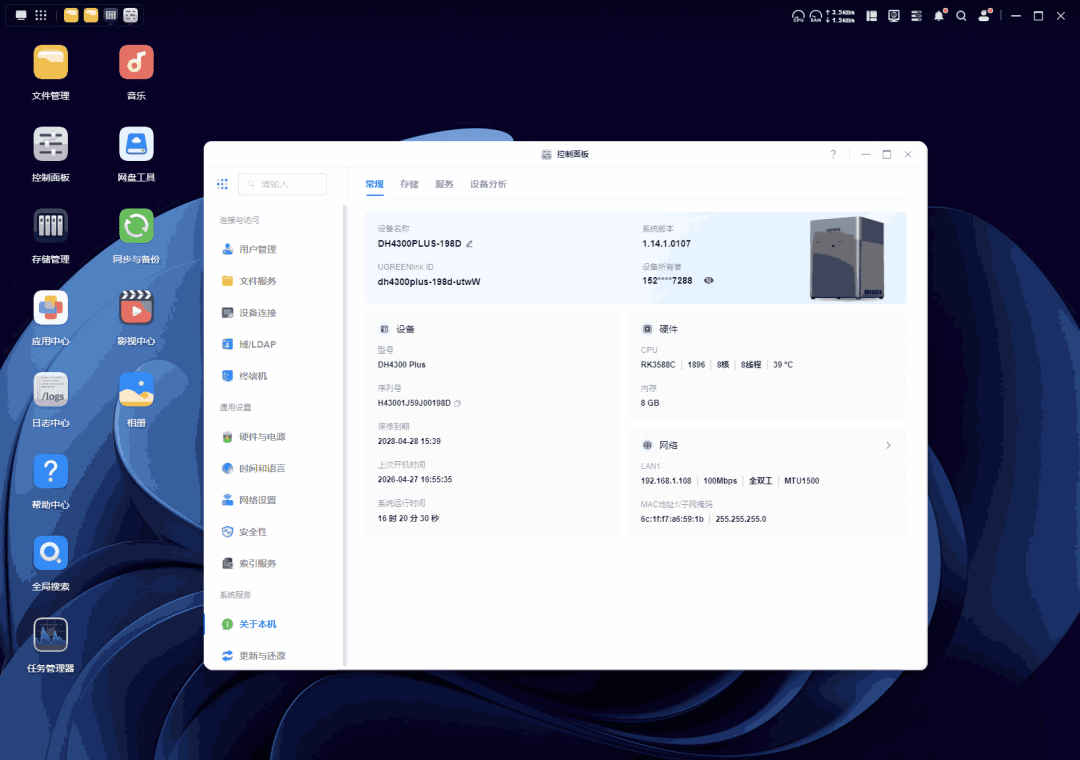The height and width of the screenshot is (760, 1080).
Task: Click the NAS device image
Action: (847, 258)
